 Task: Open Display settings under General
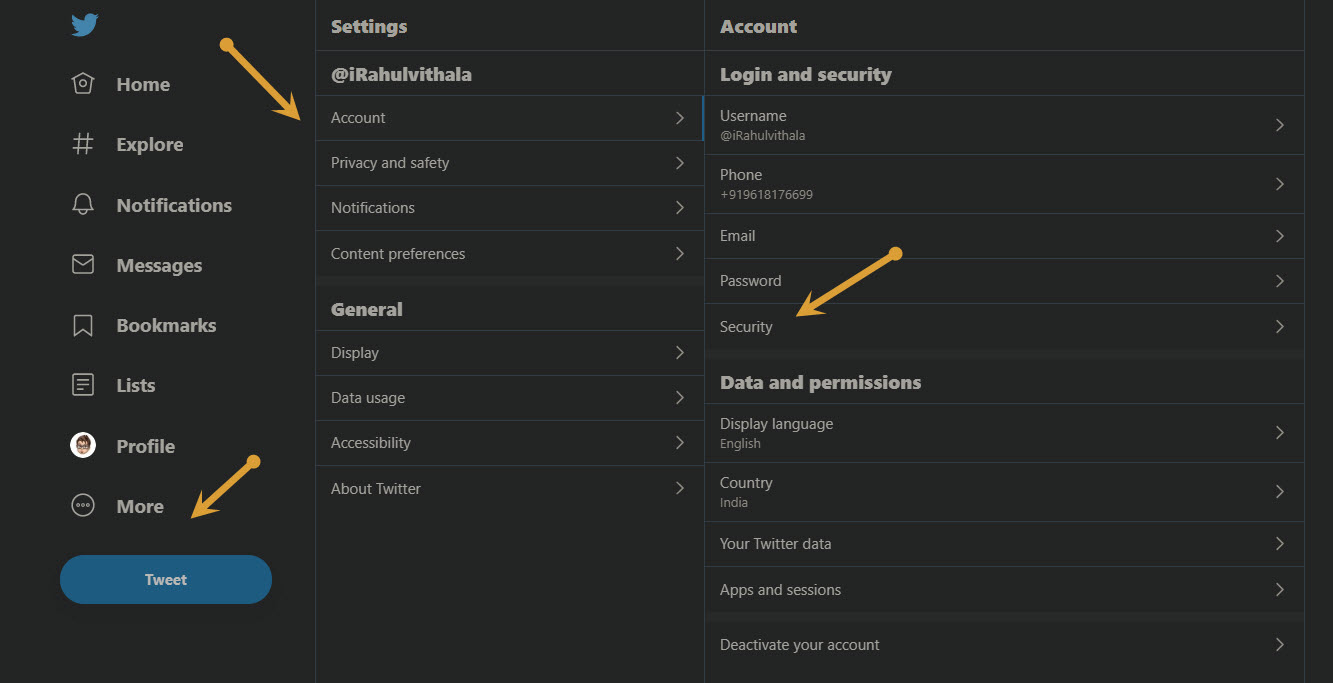(x=509, y=353)
